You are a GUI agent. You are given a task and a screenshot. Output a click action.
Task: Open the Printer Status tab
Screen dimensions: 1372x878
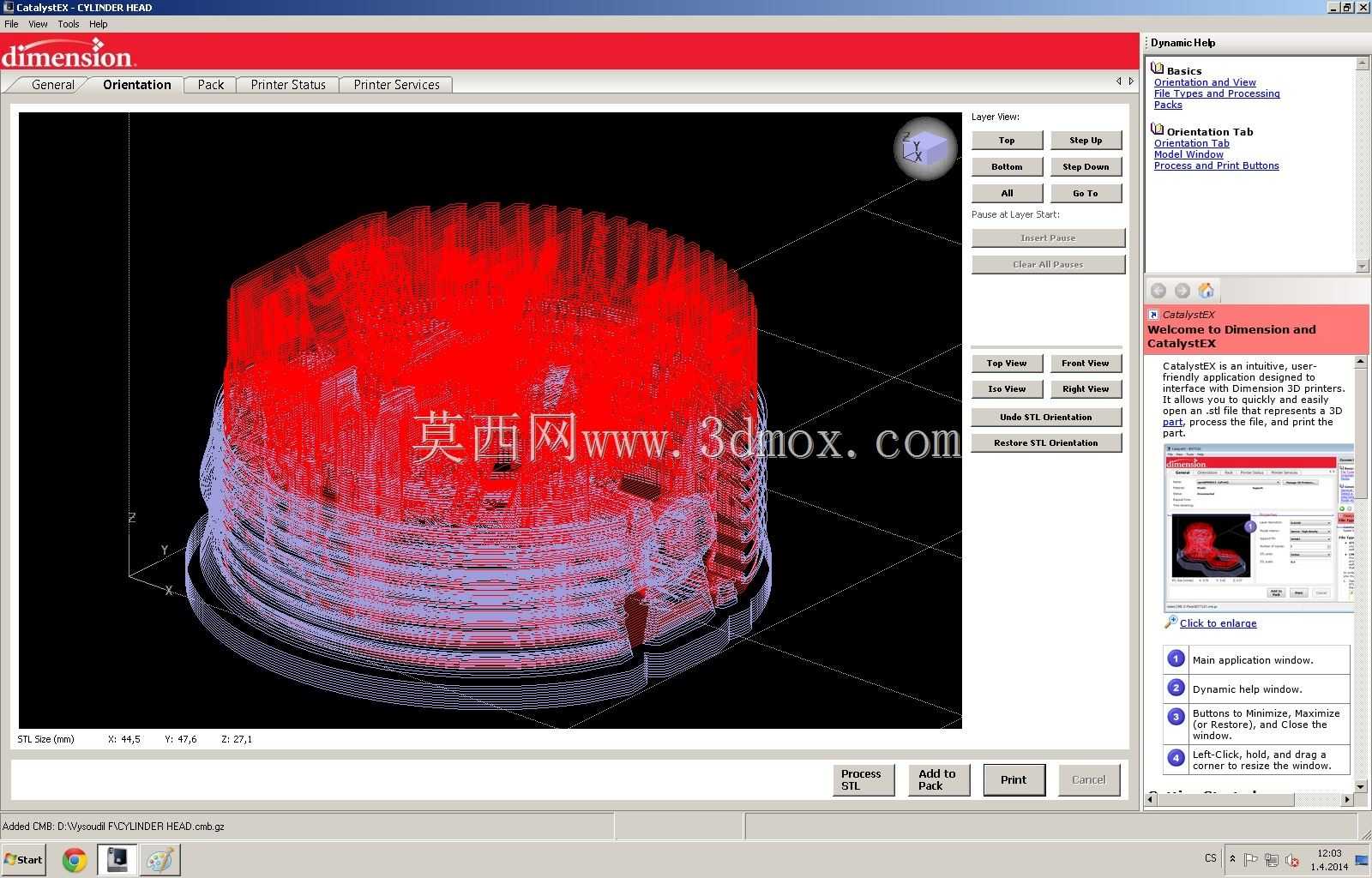pos(288,84)
